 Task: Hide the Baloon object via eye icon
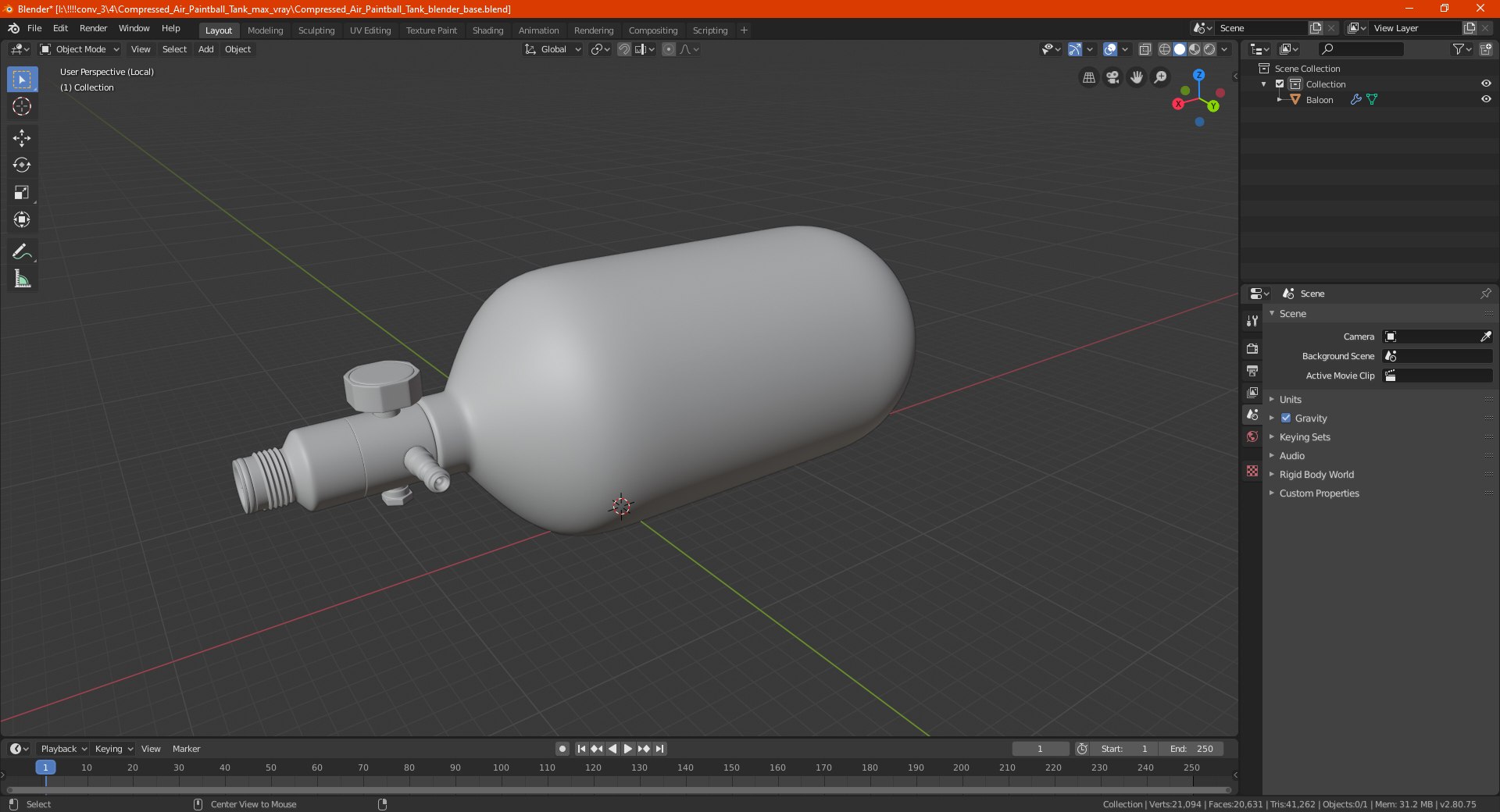pos(1486,99)
